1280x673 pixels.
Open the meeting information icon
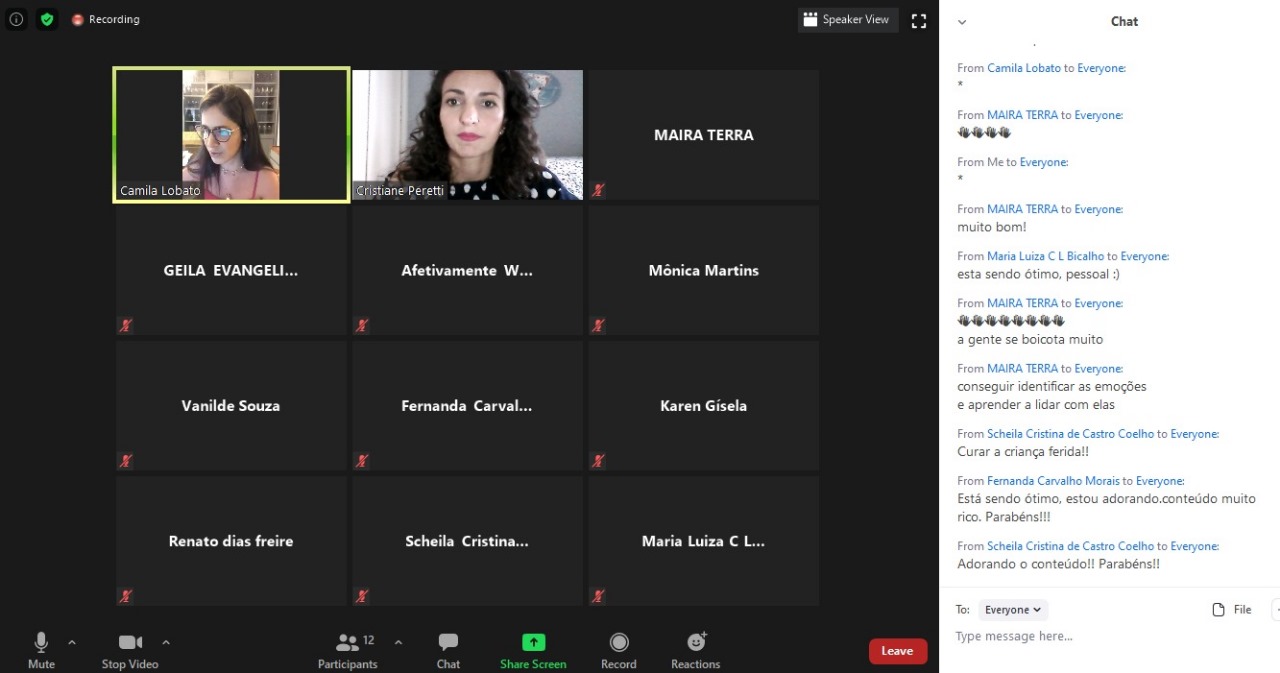tap(16, 19)
